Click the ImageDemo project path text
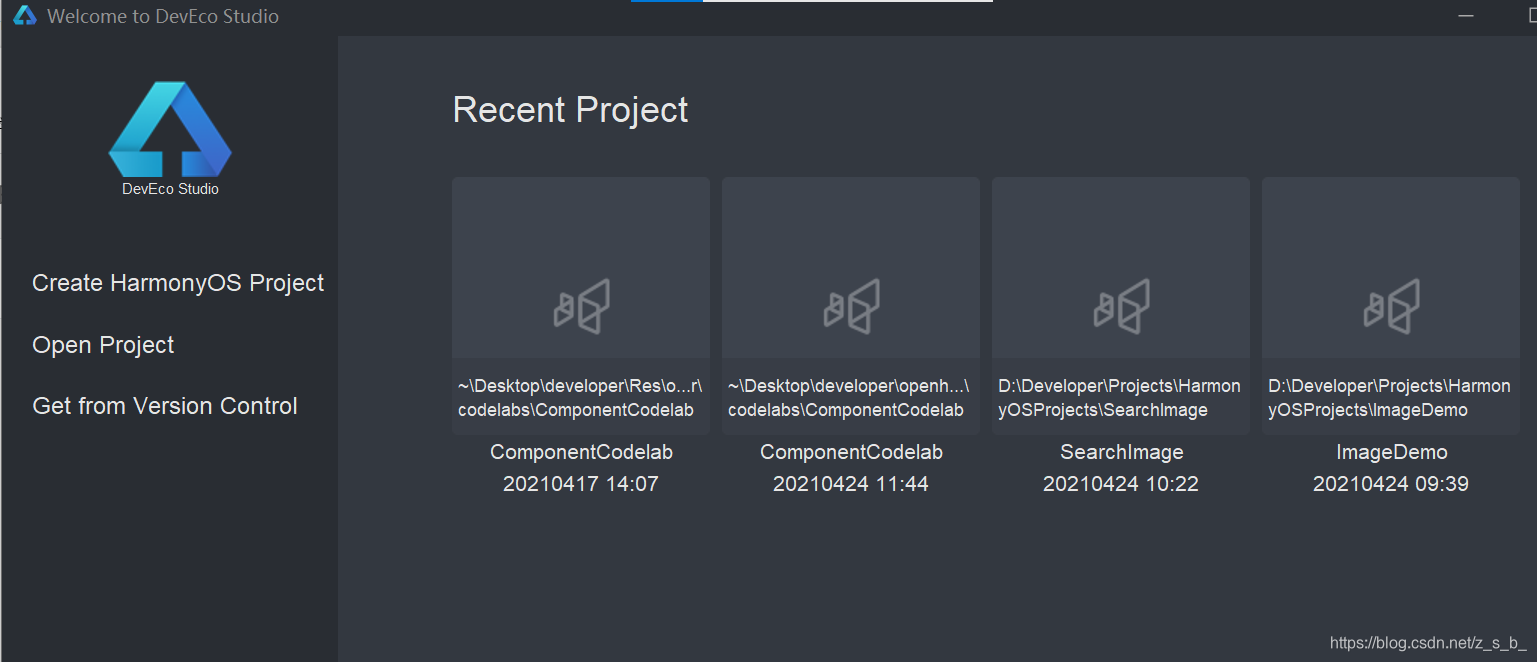This screenshot has width=1537, height=662. point(1390,397)
